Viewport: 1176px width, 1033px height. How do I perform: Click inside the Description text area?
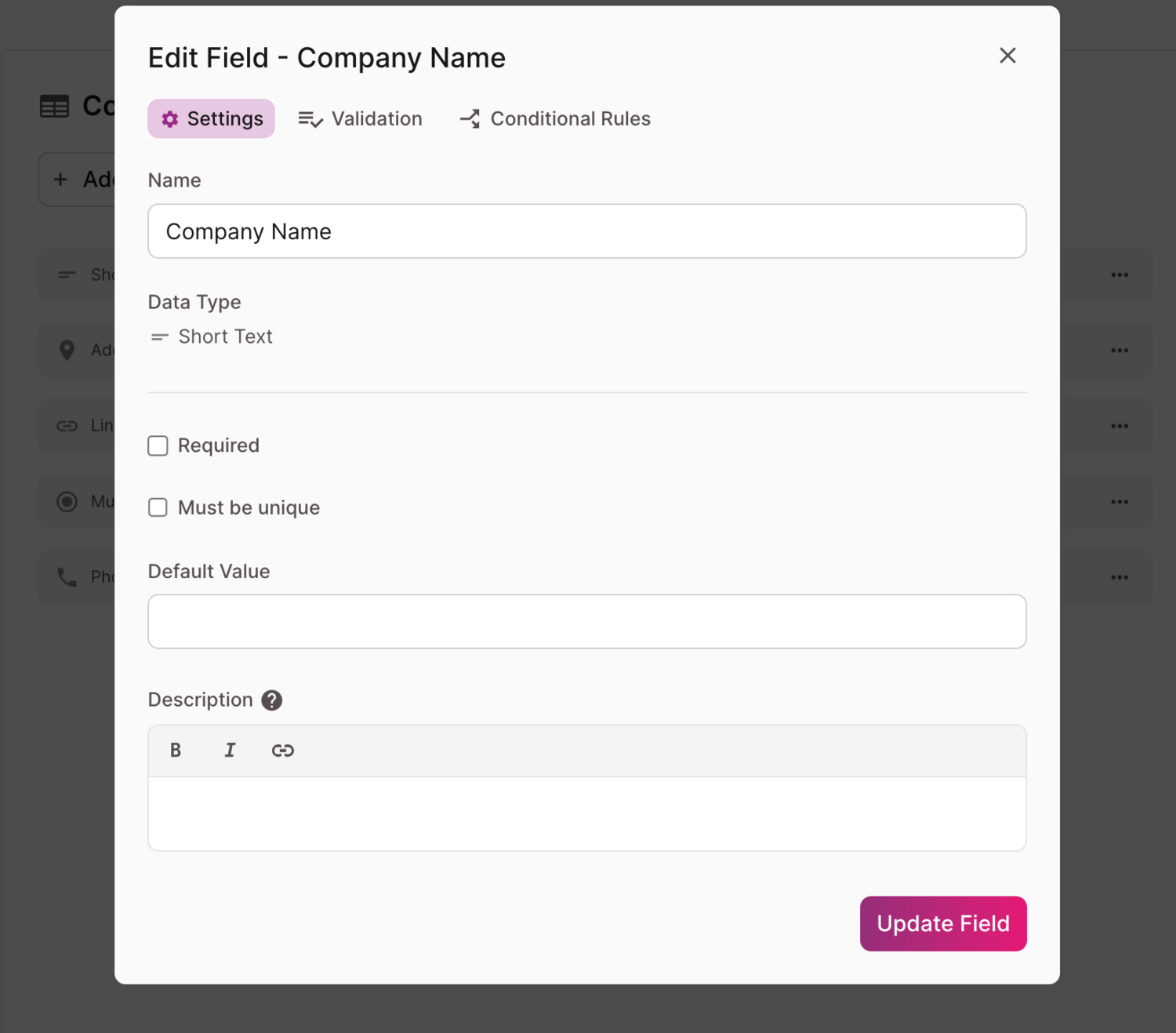tap(587, 813)
